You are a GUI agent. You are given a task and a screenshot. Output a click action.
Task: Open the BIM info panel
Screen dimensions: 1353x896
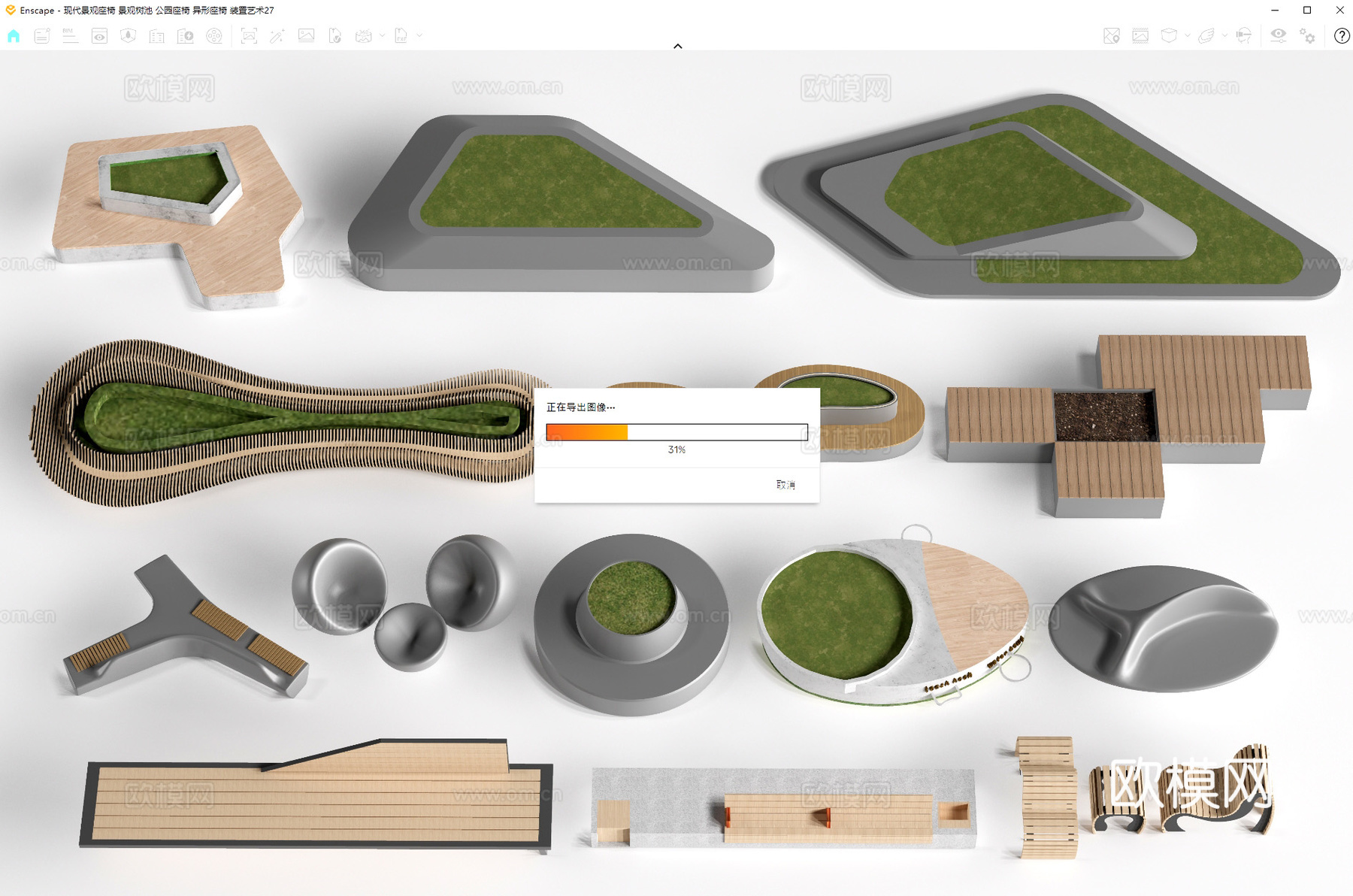point(70,35)
